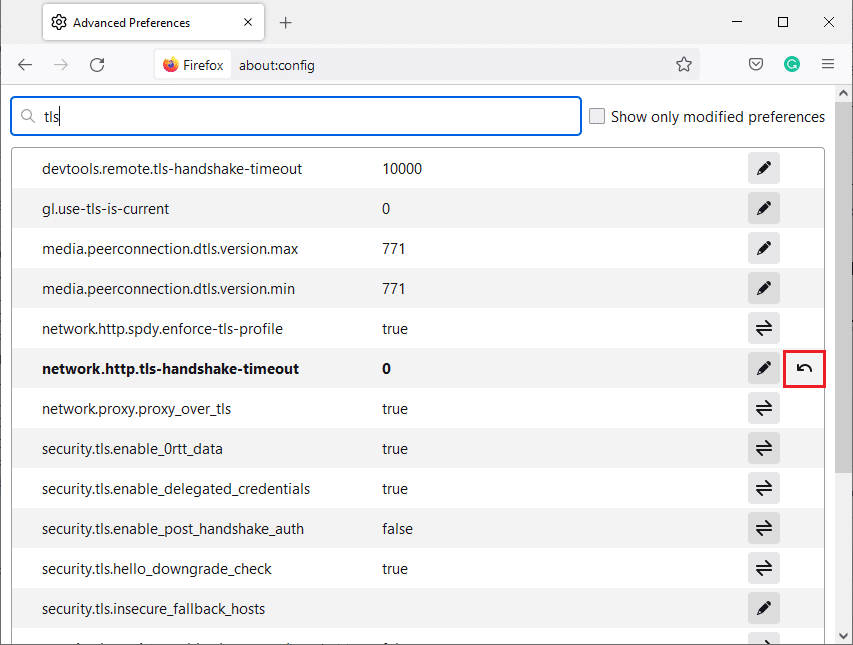Select security.tls.insecure_fallback_hosts name
Image resolution: width=853 pixels, height=645 pixels.
pos(153,609)
